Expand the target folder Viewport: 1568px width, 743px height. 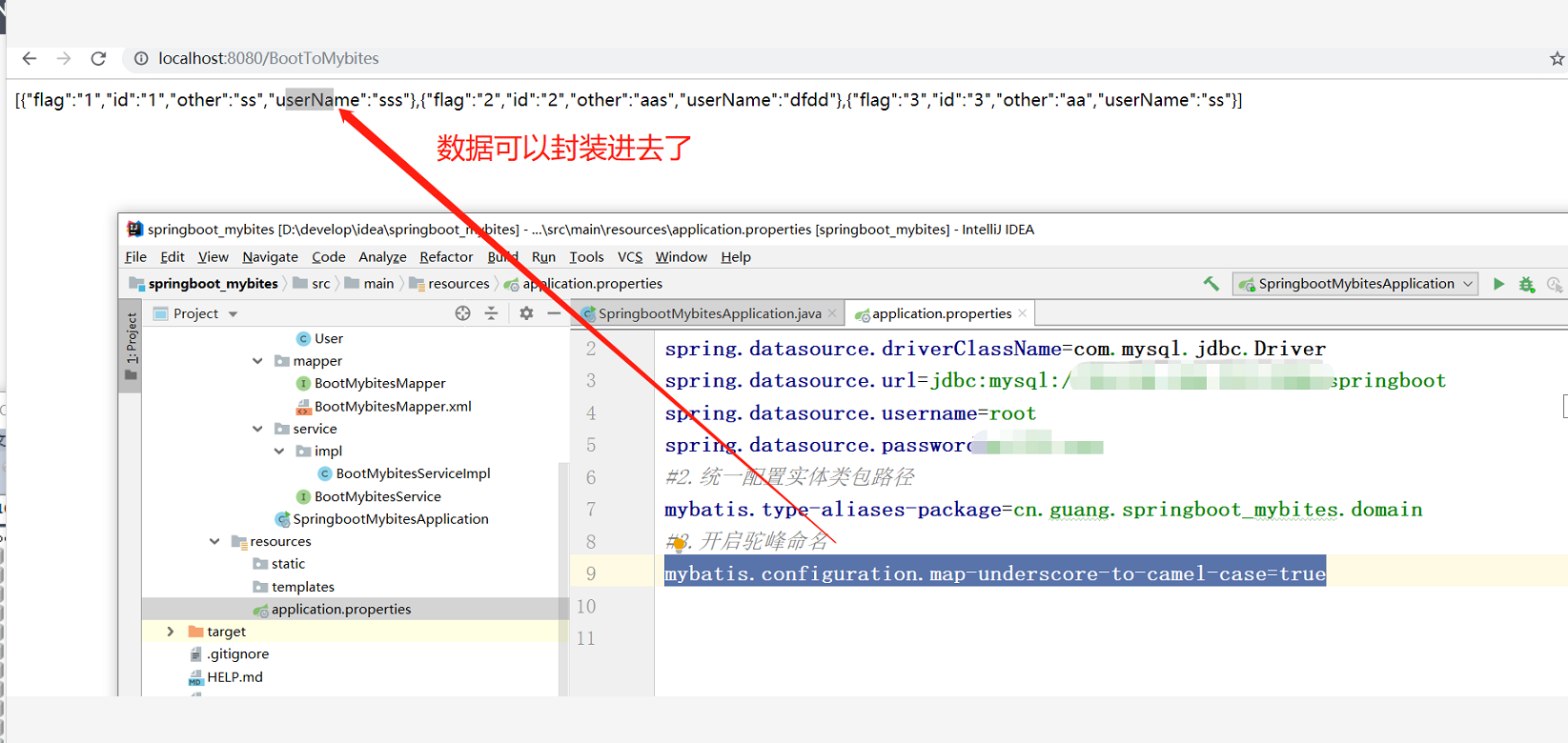(x=171, y=632)
